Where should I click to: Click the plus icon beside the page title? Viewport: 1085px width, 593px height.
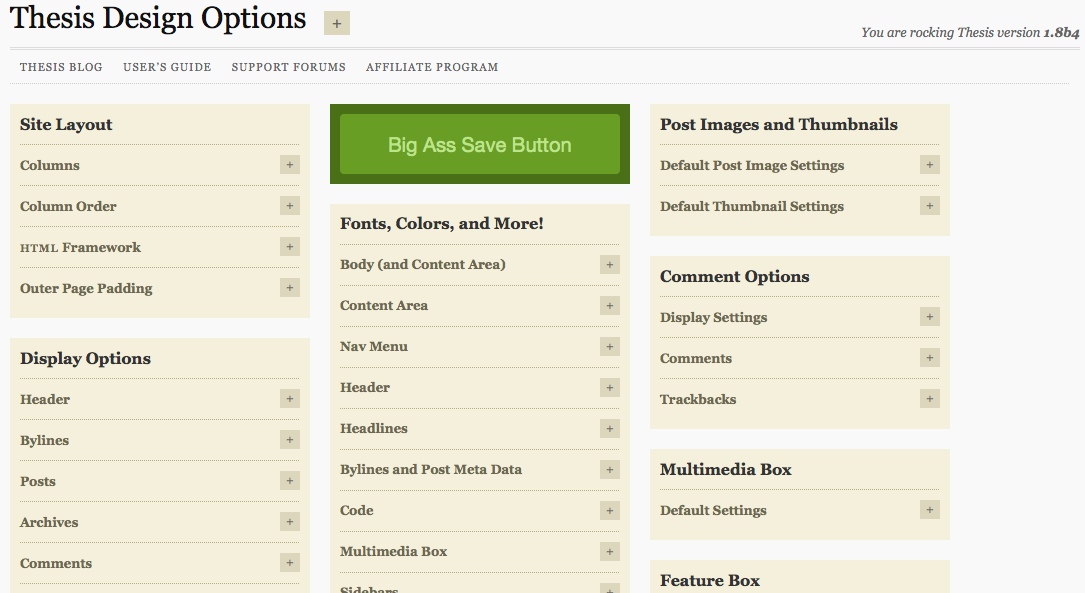pyautogui.click(x=336, y=23)
